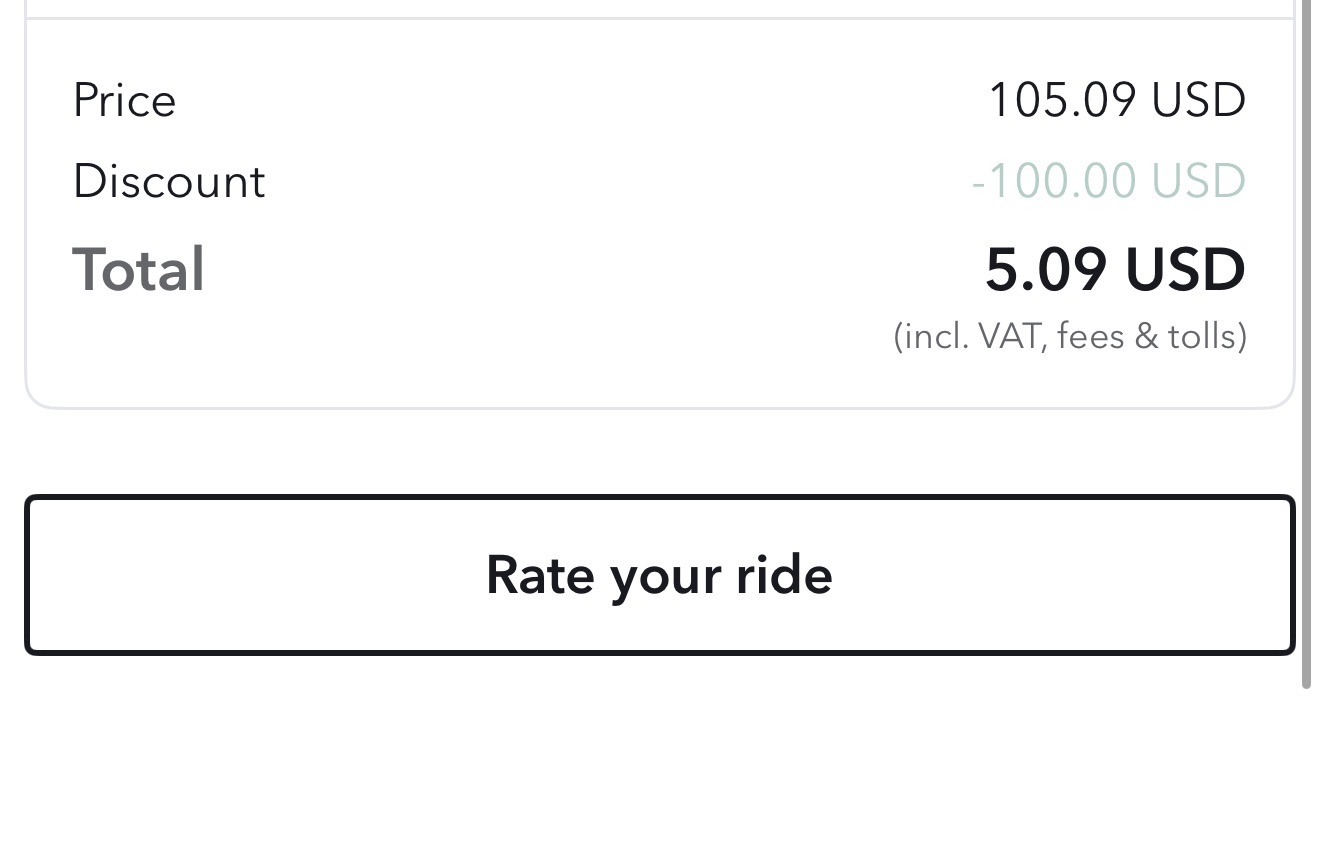Click the incl. VAT, fees & tolls note
The width and height of the screenshot is (1320, 866).
coord(1069,336)
